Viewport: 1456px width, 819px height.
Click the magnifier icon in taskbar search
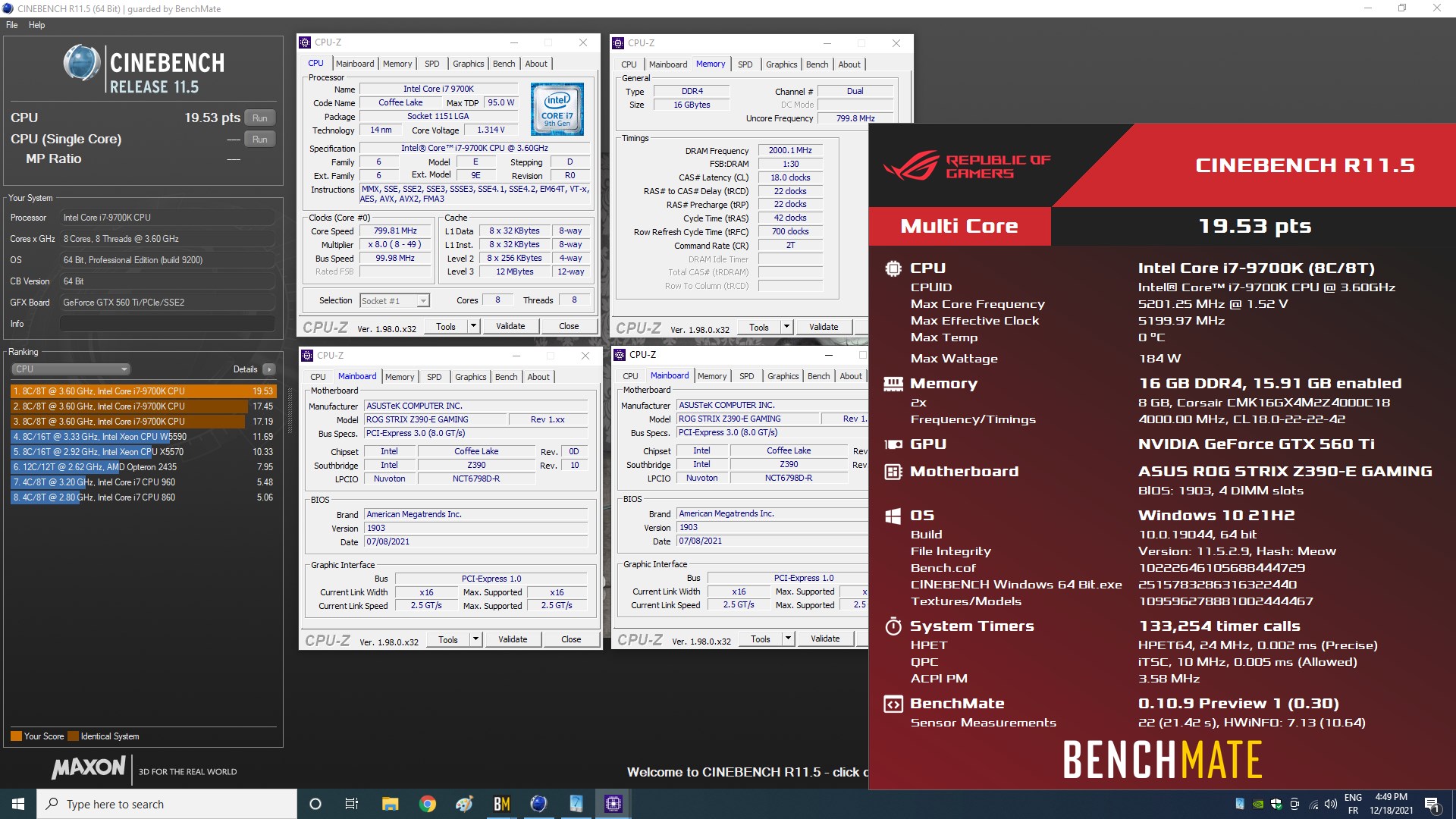click(x=52, y=804)
